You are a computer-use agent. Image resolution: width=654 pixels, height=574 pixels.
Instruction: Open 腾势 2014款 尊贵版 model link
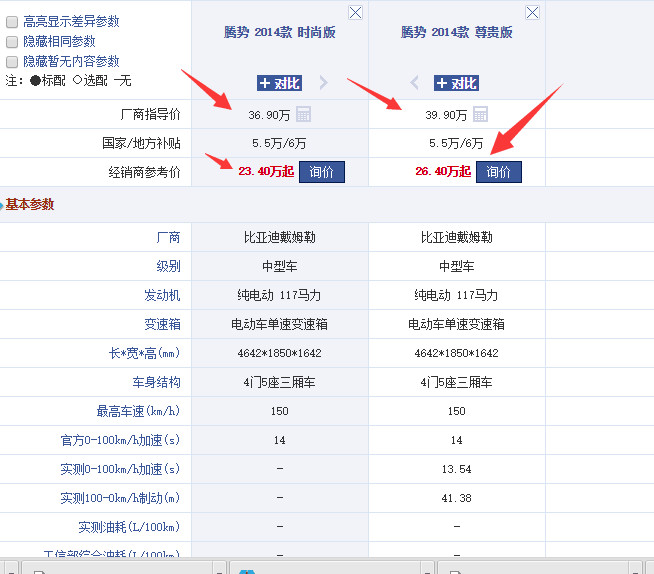pos(456,32)
